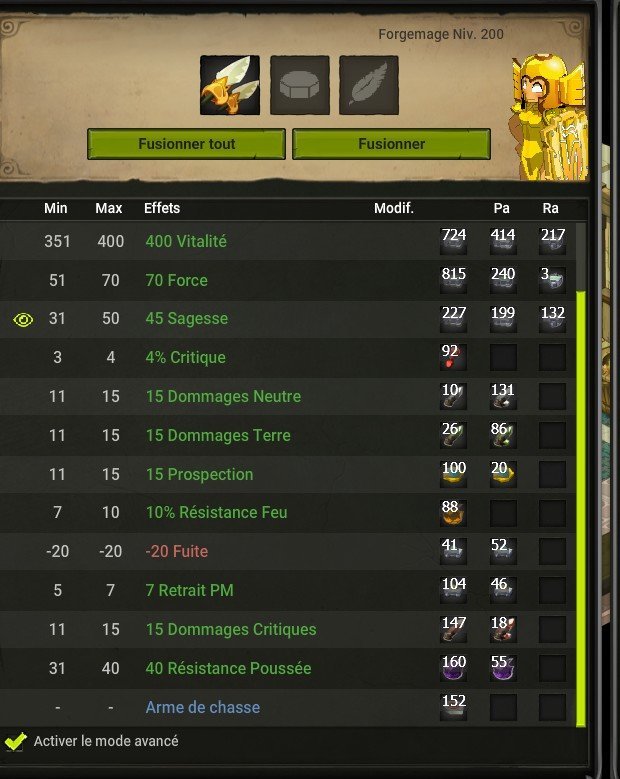620x779 pixels.
Task: Select the 92 Critique rune icon
Action: (453, 357)
